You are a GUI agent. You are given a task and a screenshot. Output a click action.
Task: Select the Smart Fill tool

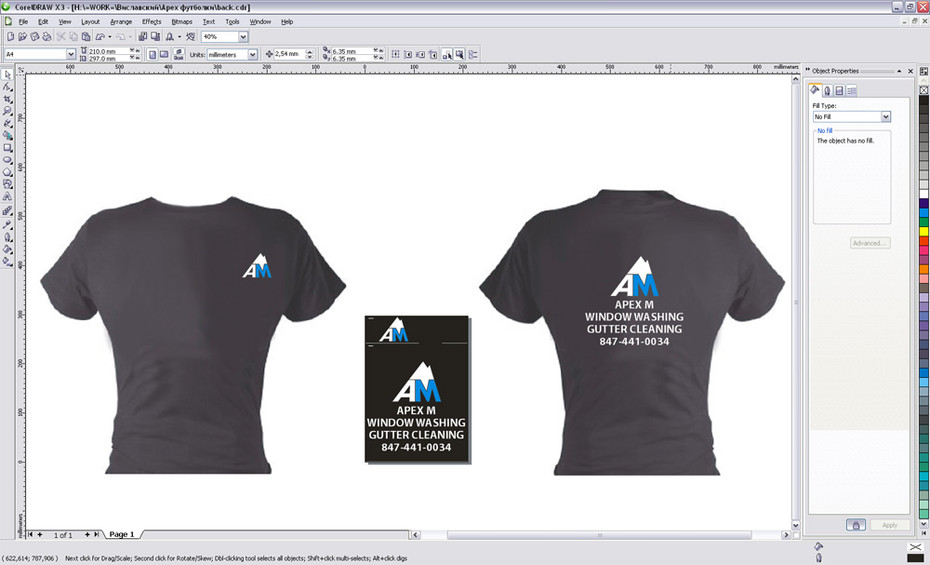click(x=7, y=135)
